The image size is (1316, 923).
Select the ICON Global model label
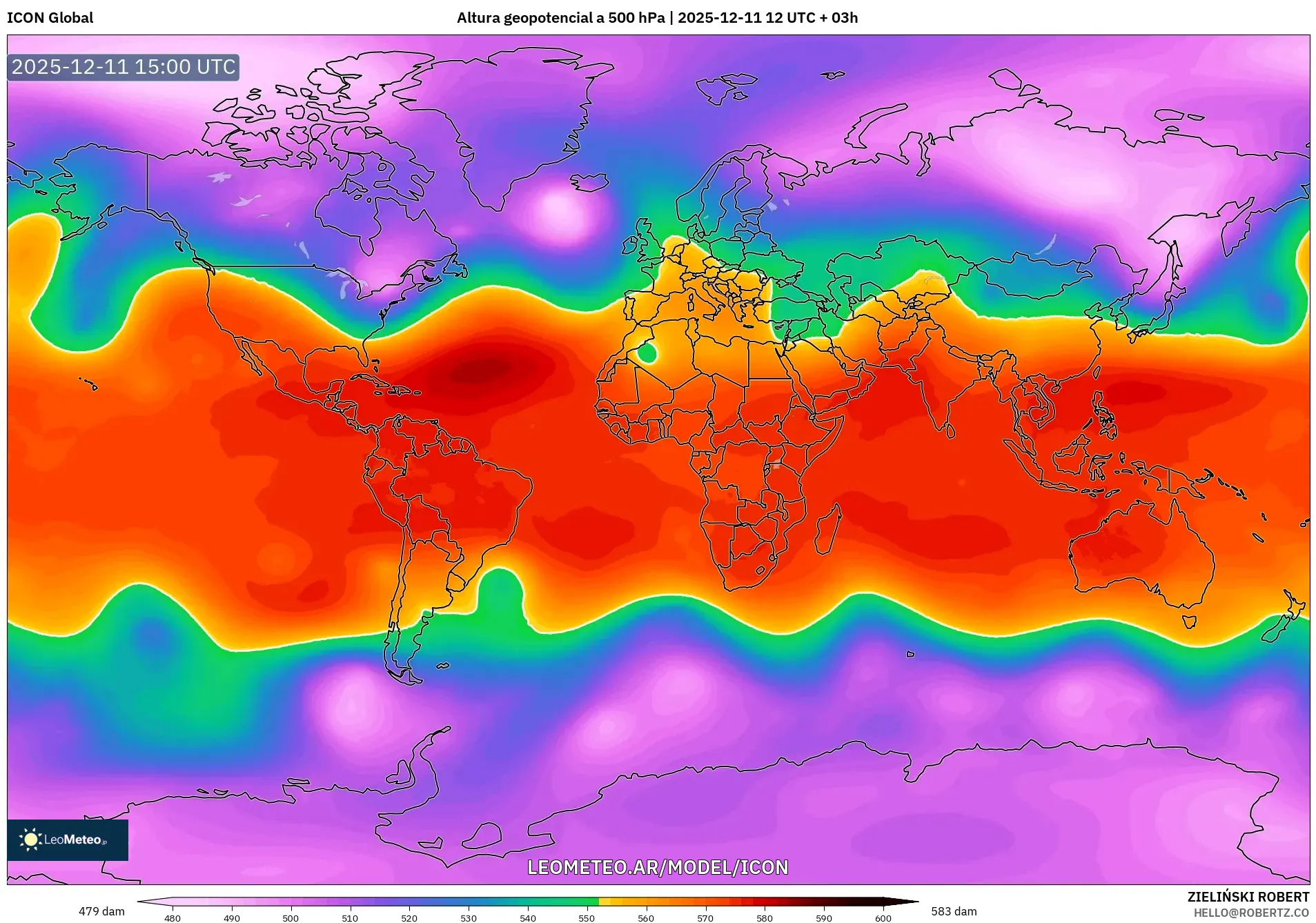[48, 17]
